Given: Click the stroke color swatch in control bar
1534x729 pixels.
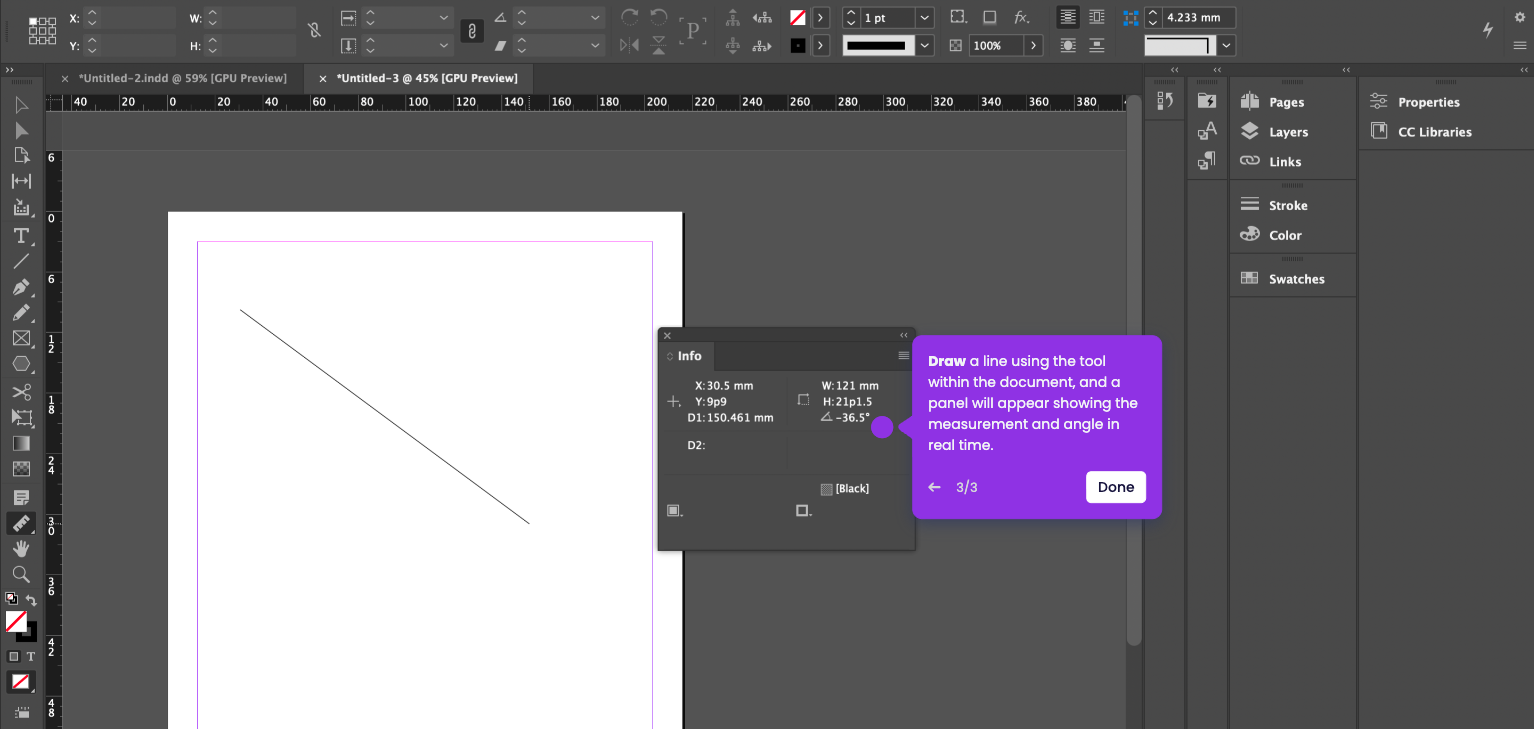Looking at the screenshot, I should (798, 45).
